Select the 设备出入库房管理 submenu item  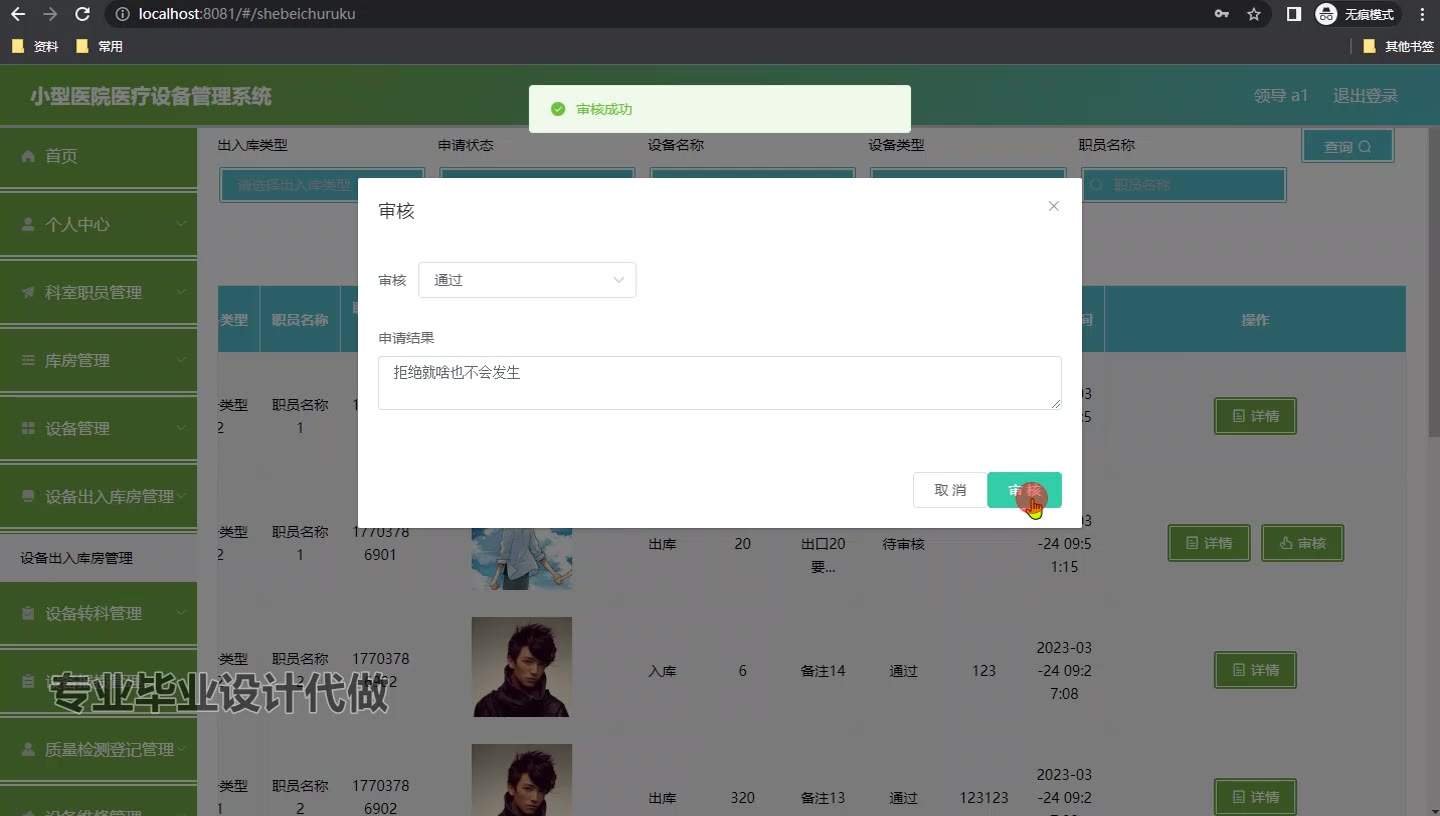pos(98,558)
